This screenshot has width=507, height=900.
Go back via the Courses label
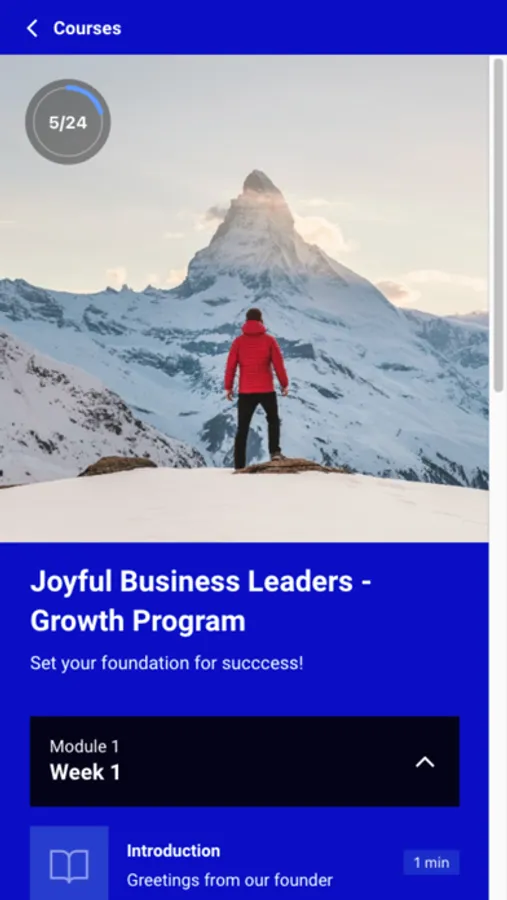tap(87, 28)
